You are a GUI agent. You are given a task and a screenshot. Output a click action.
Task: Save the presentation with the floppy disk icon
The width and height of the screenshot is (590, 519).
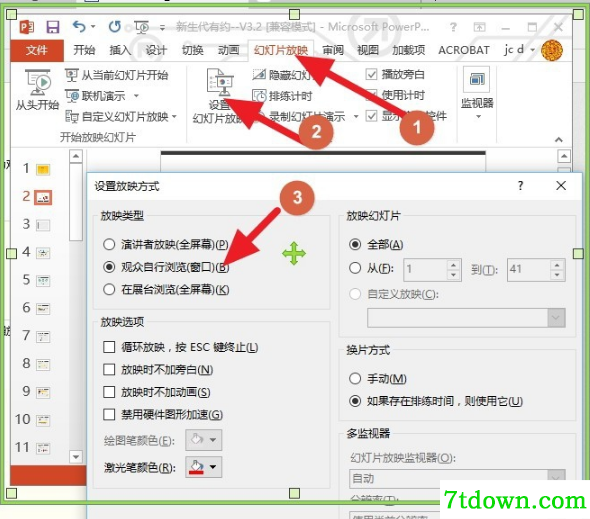click(x=53, y=27)
